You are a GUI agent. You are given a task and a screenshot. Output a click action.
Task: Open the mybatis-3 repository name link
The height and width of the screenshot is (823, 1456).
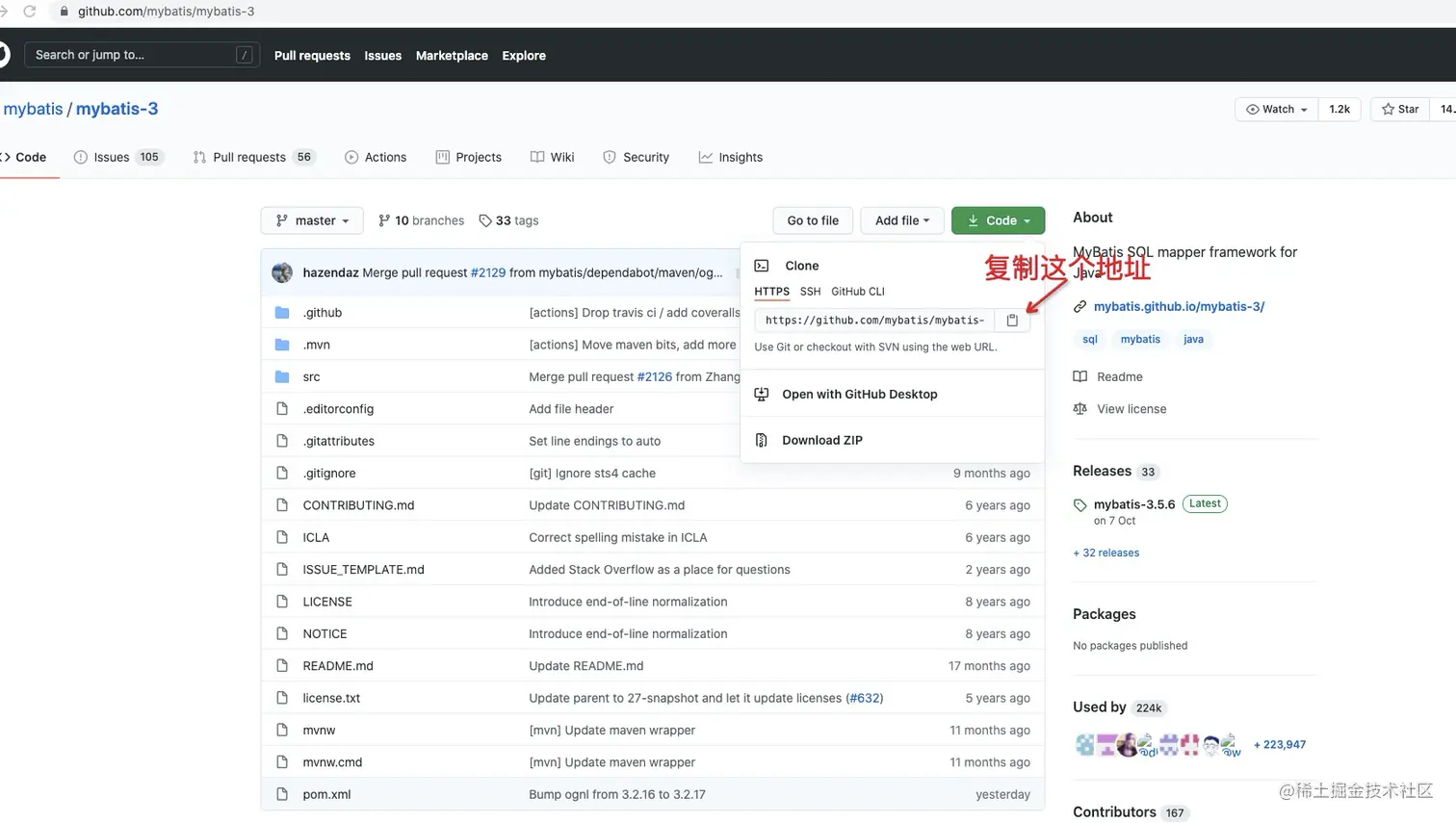point(117,109)
